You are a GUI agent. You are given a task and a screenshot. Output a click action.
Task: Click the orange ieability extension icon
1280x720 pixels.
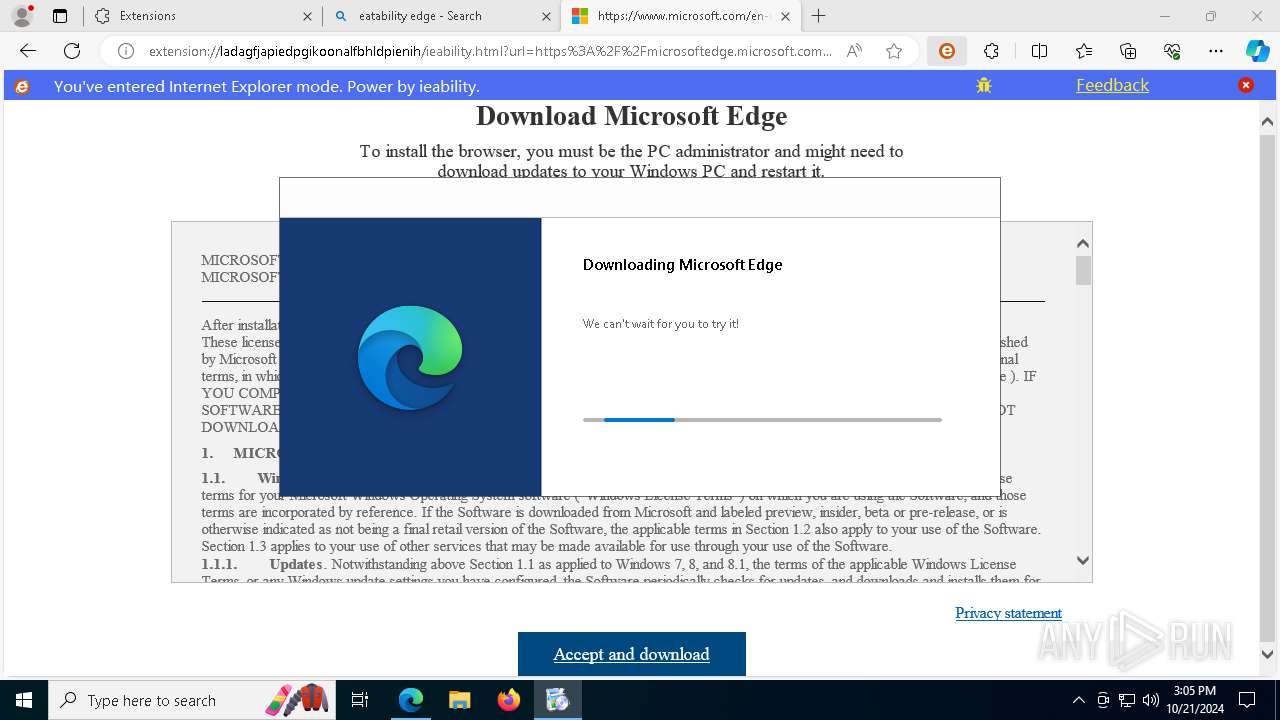[946, 51]
